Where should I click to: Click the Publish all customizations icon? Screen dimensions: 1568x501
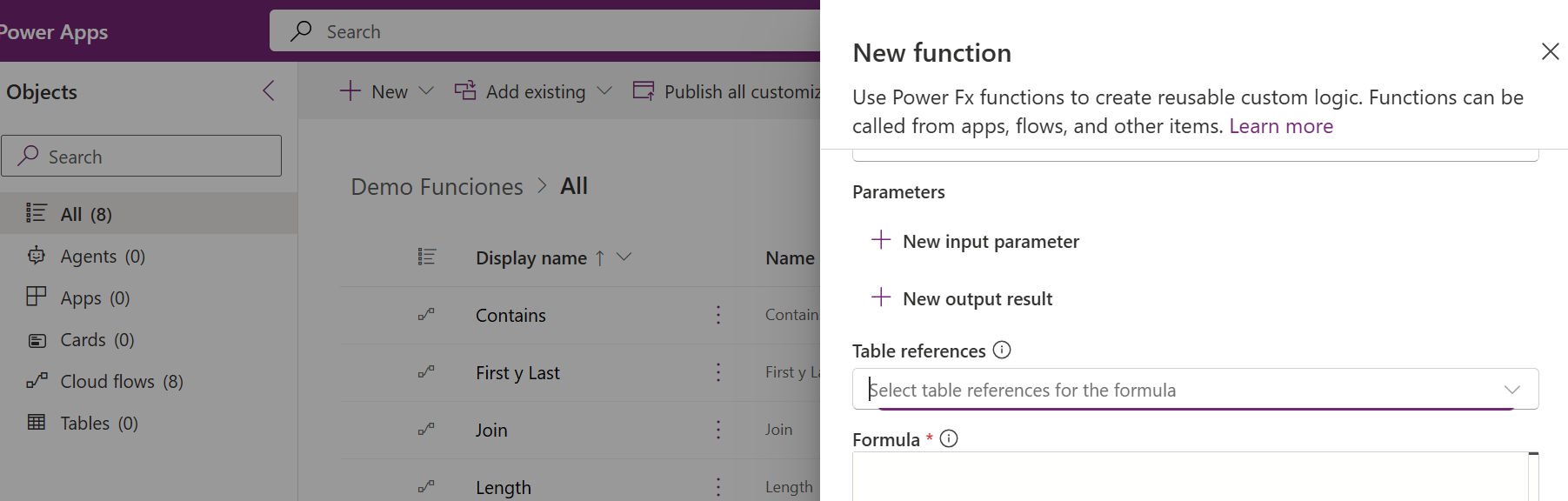pos(644,90)
